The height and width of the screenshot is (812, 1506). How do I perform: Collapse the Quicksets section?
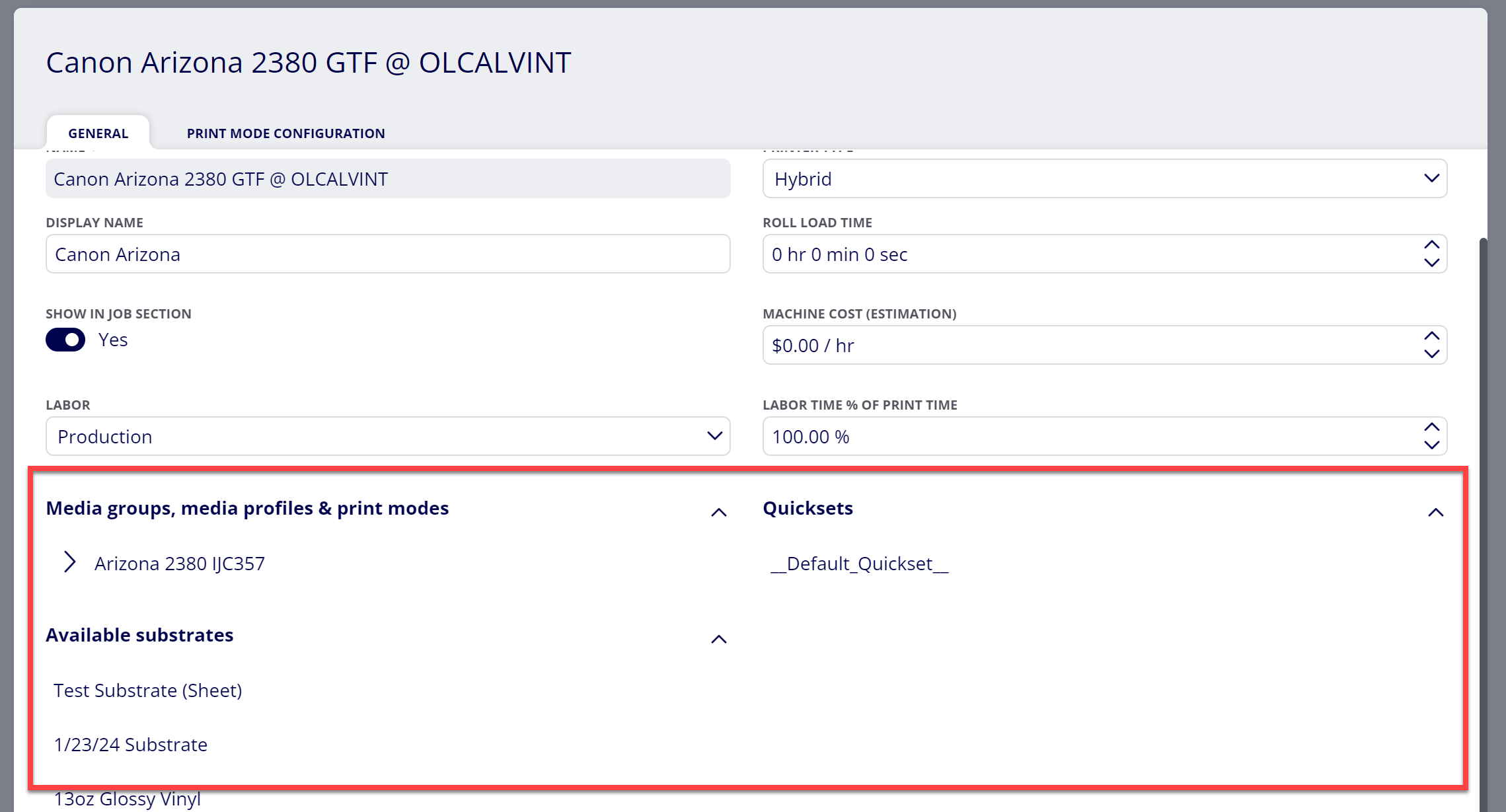point(1435,512)
